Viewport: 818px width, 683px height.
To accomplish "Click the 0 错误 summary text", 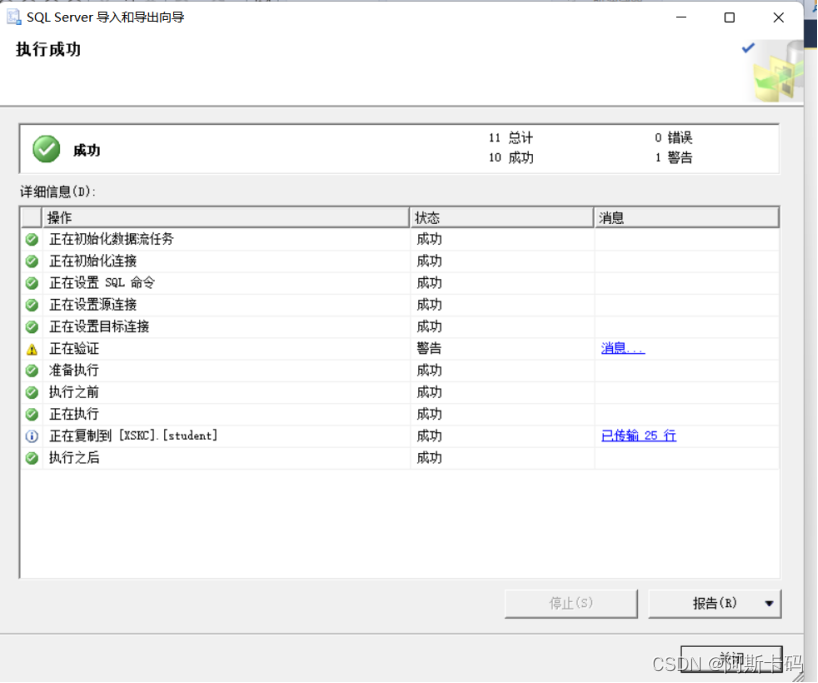I will (673, 138).
